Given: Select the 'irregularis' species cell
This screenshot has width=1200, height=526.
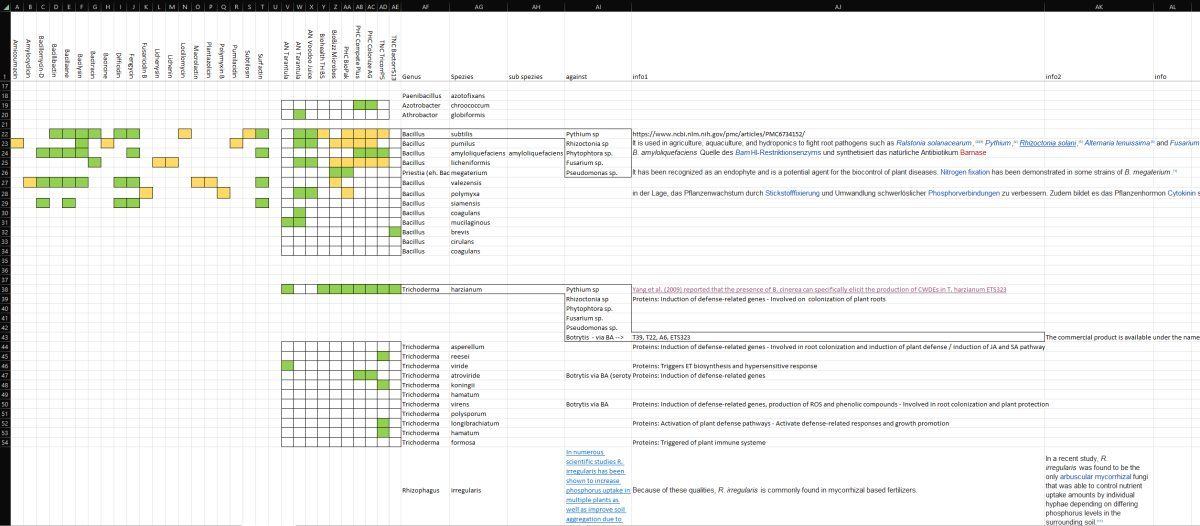Looking at the screenshot, I should pos(479,490).
